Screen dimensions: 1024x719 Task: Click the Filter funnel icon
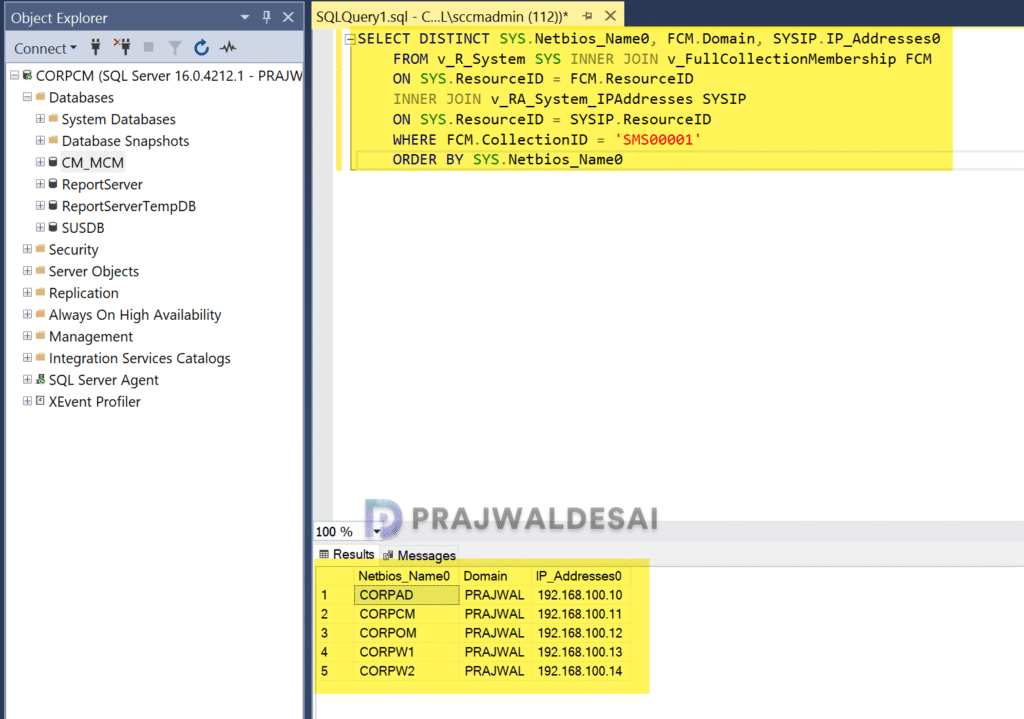pyautogui.click(x=175, y=48)
